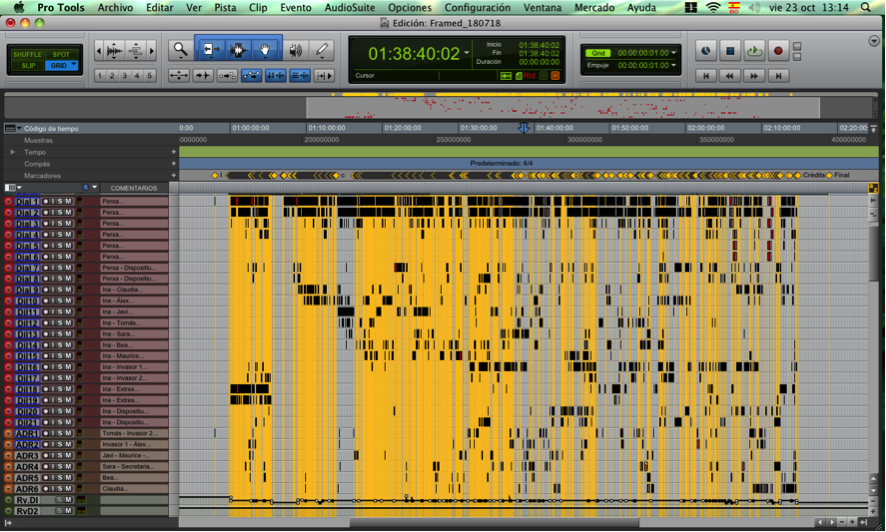Switch to Spot edit mode
This screenshot has width=886, height=532.
pos(62,55)
